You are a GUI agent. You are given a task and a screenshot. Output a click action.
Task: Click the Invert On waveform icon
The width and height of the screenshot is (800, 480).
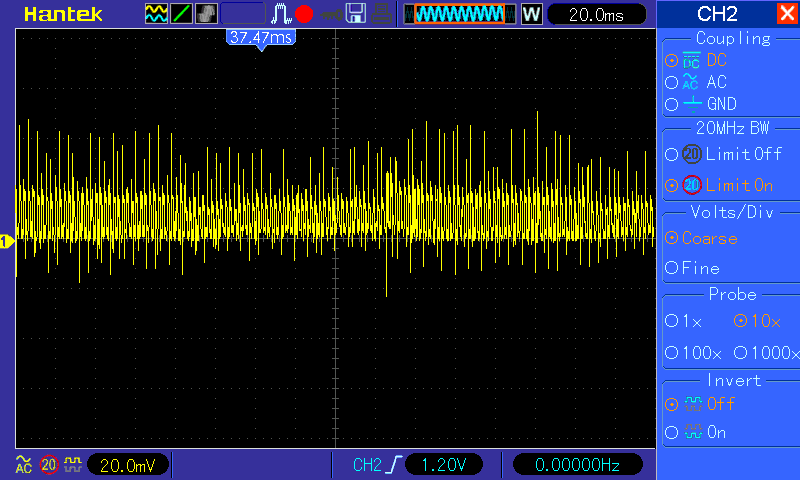(x=693, y=433)
